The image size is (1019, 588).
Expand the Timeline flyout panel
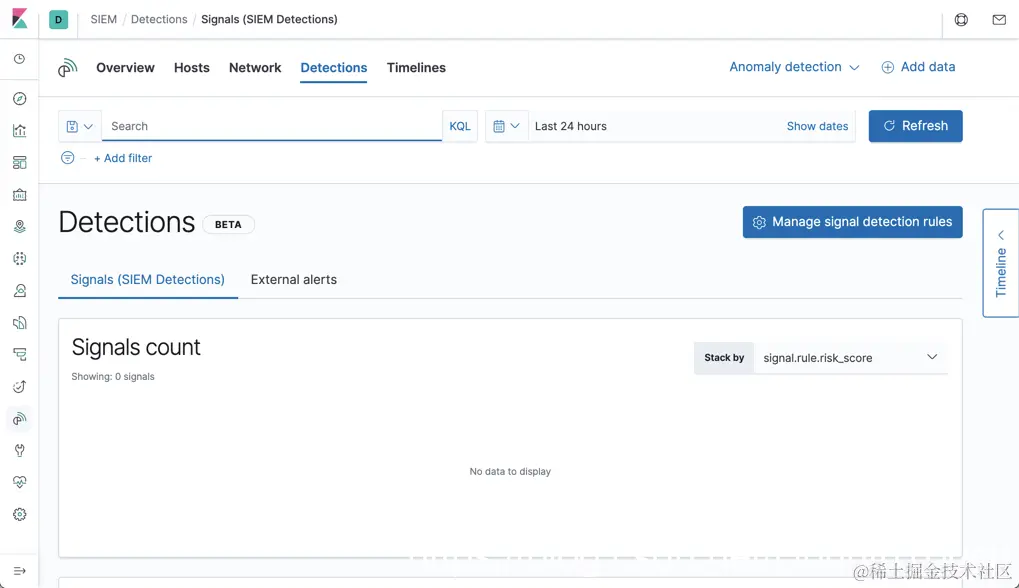point(1001,263)
